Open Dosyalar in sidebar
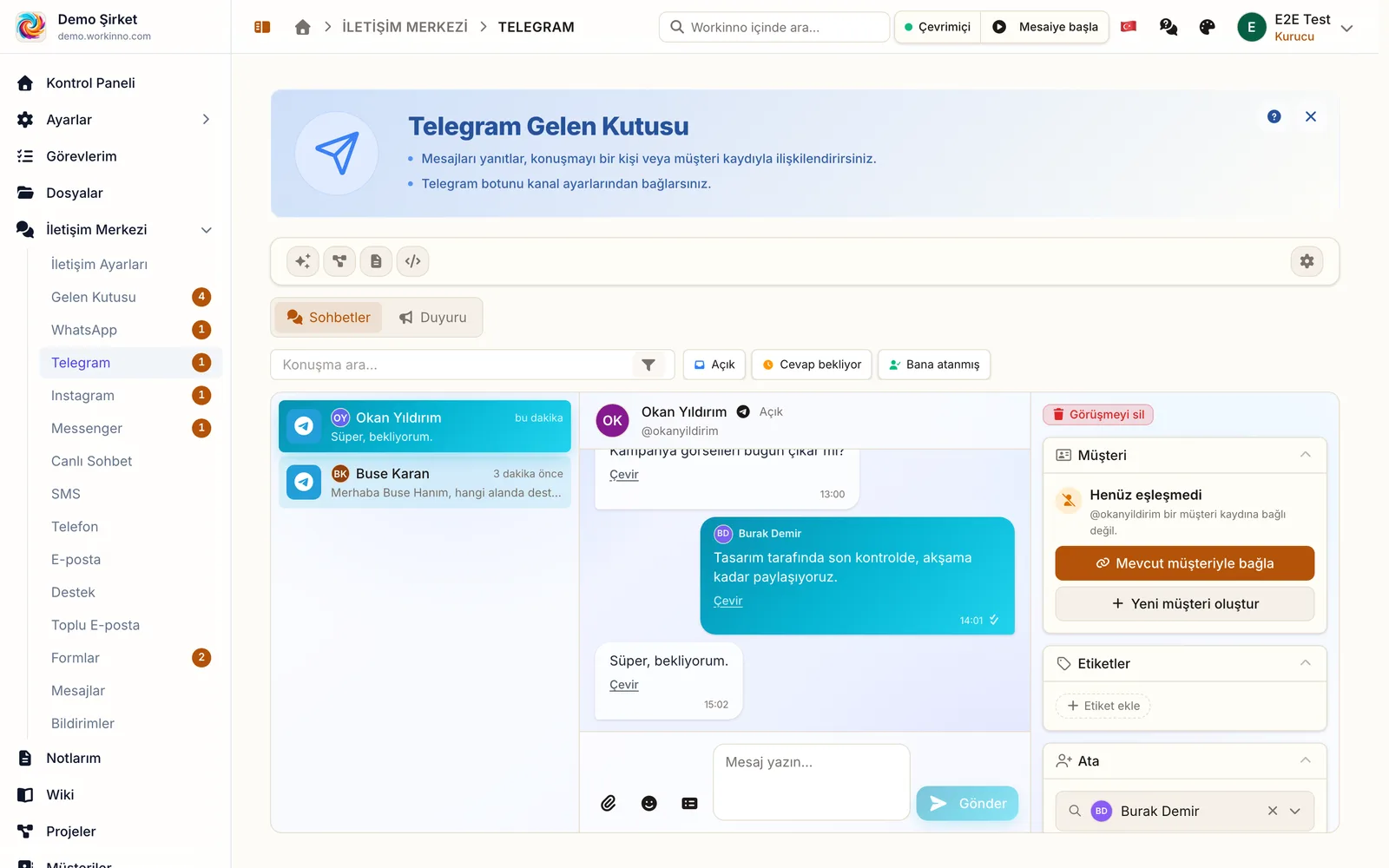 pos(74,193)
